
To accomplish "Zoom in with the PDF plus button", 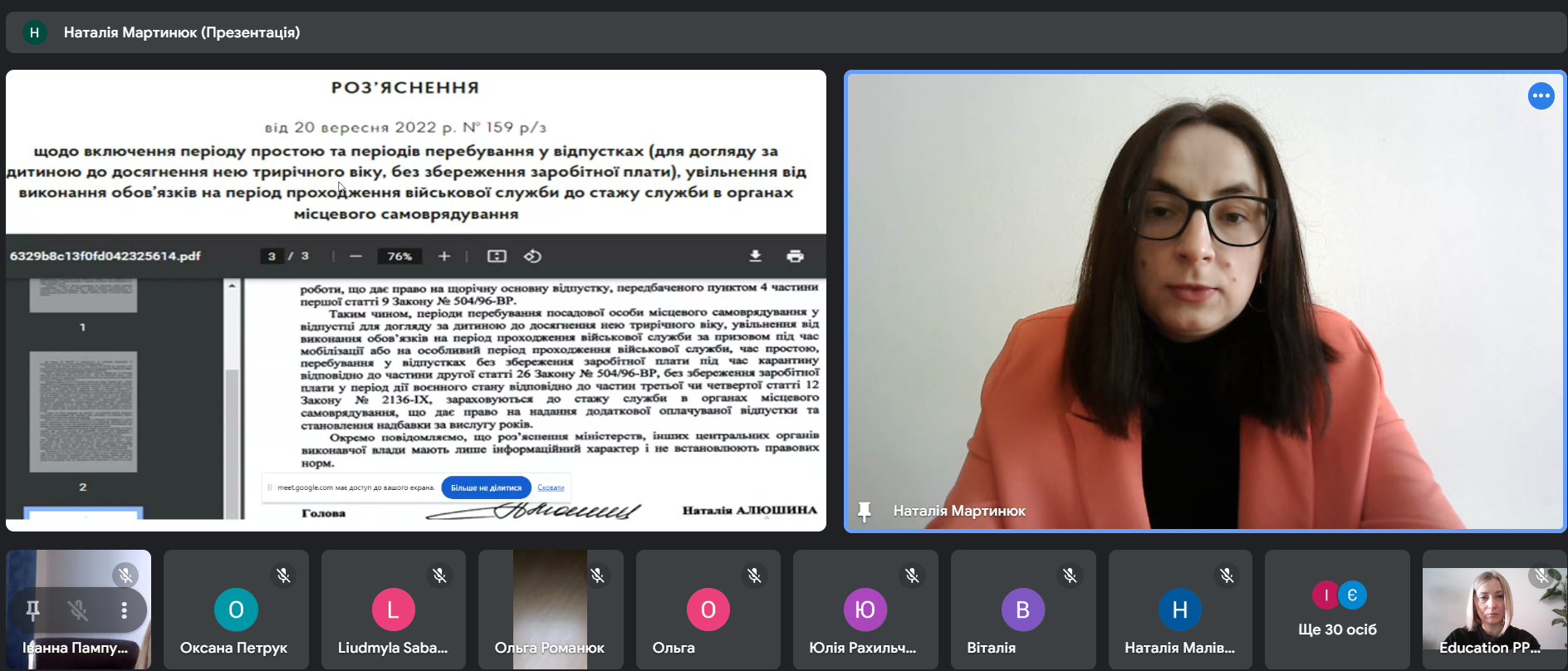I will (x=444, y=256).
